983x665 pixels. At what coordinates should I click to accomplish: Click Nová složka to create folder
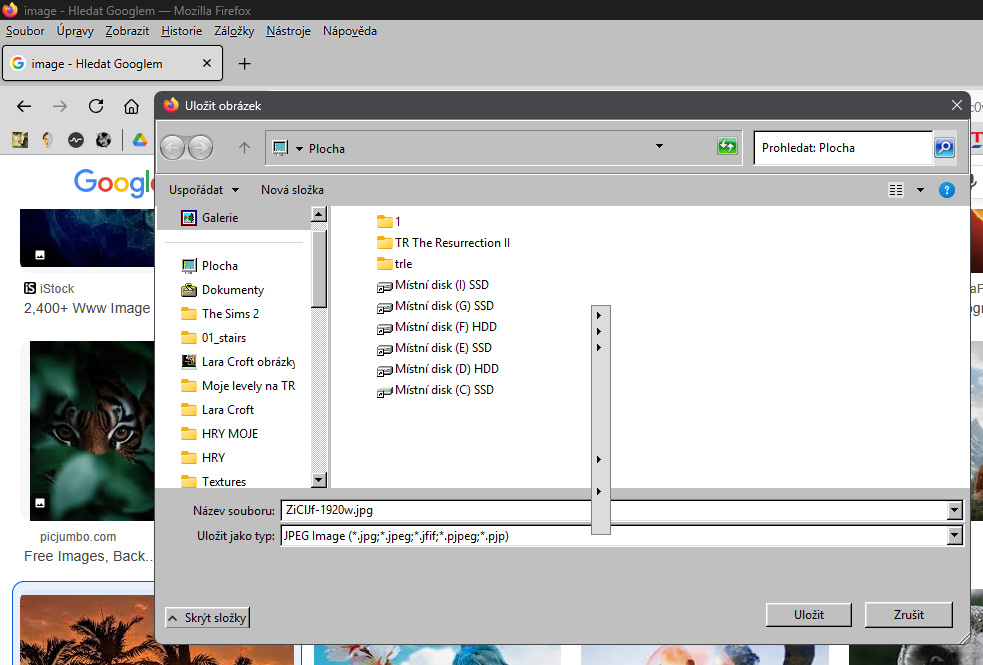292,190
